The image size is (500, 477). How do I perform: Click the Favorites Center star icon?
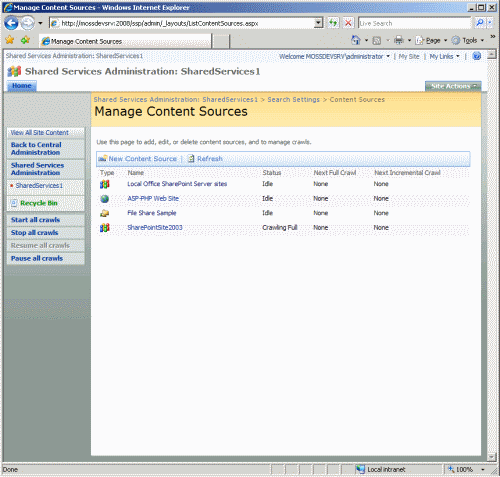point(10,40)
